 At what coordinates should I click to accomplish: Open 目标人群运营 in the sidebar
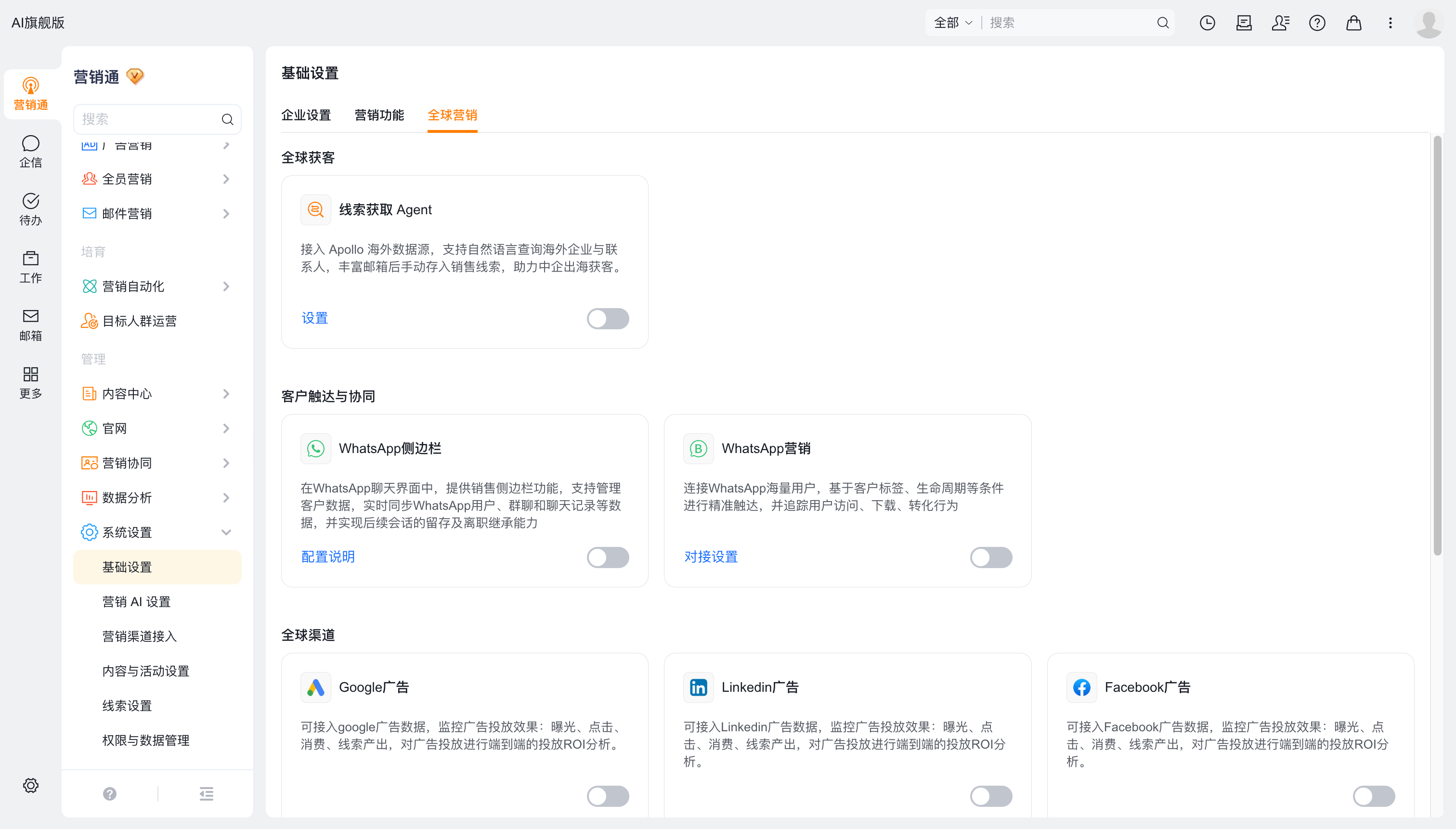point(157,321)
